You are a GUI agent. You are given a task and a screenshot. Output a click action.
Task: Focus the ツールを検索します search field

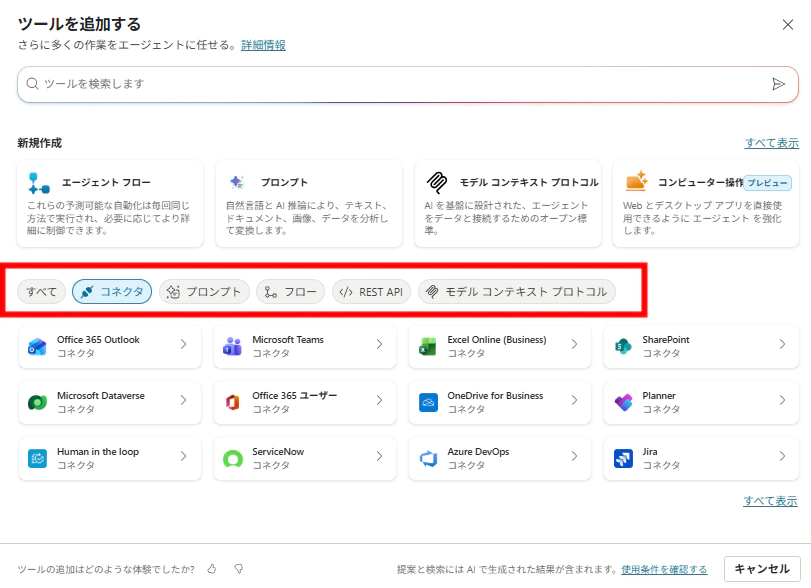(x=408, y=84)
